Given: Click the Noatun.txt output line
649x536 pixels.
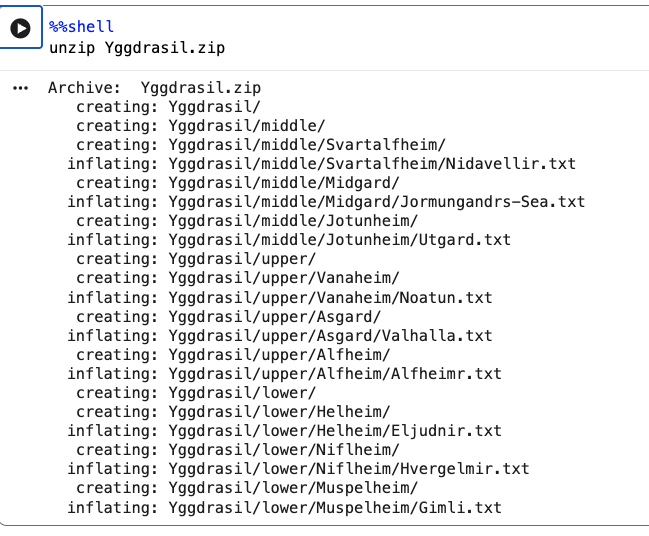Looking at the screenshot, I should 280,298.
